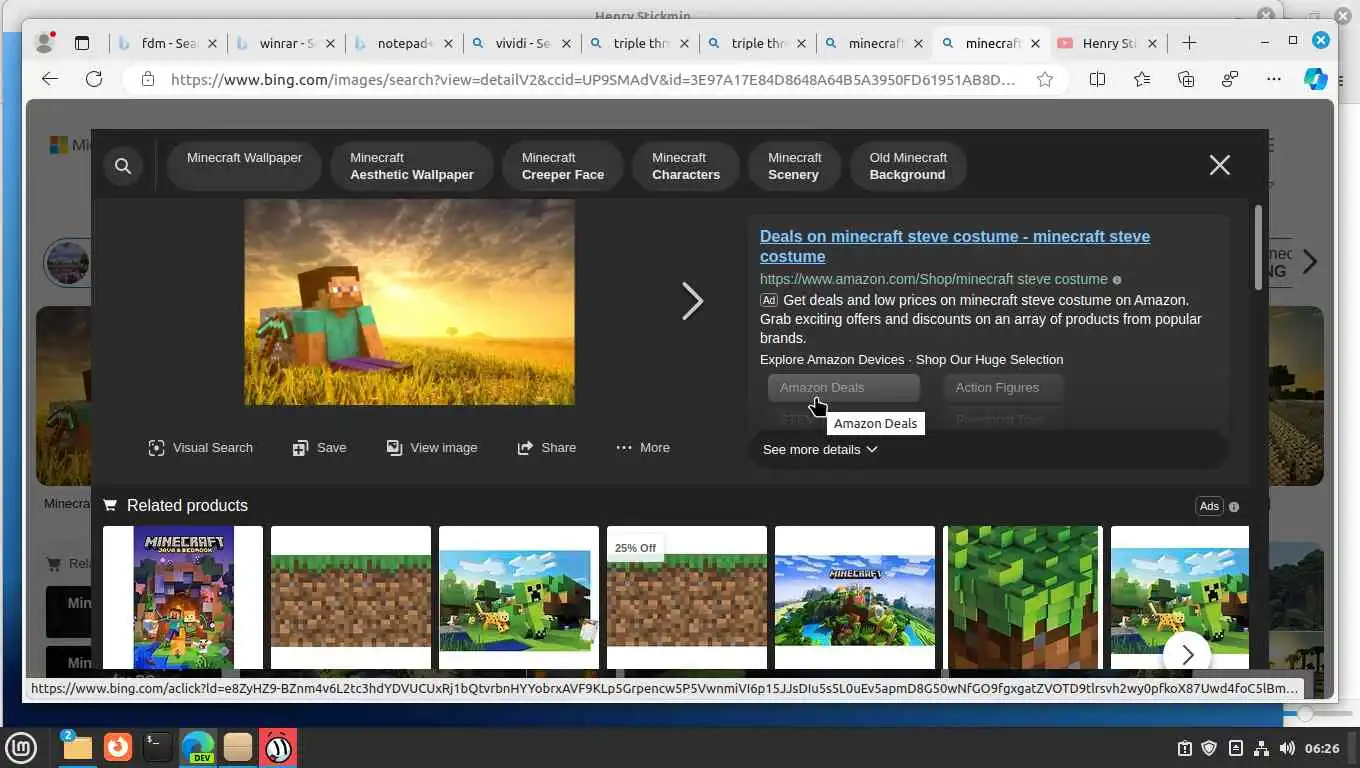Share this image
The width and height of the screenshot is (1360, 768).
click(547, 448)
